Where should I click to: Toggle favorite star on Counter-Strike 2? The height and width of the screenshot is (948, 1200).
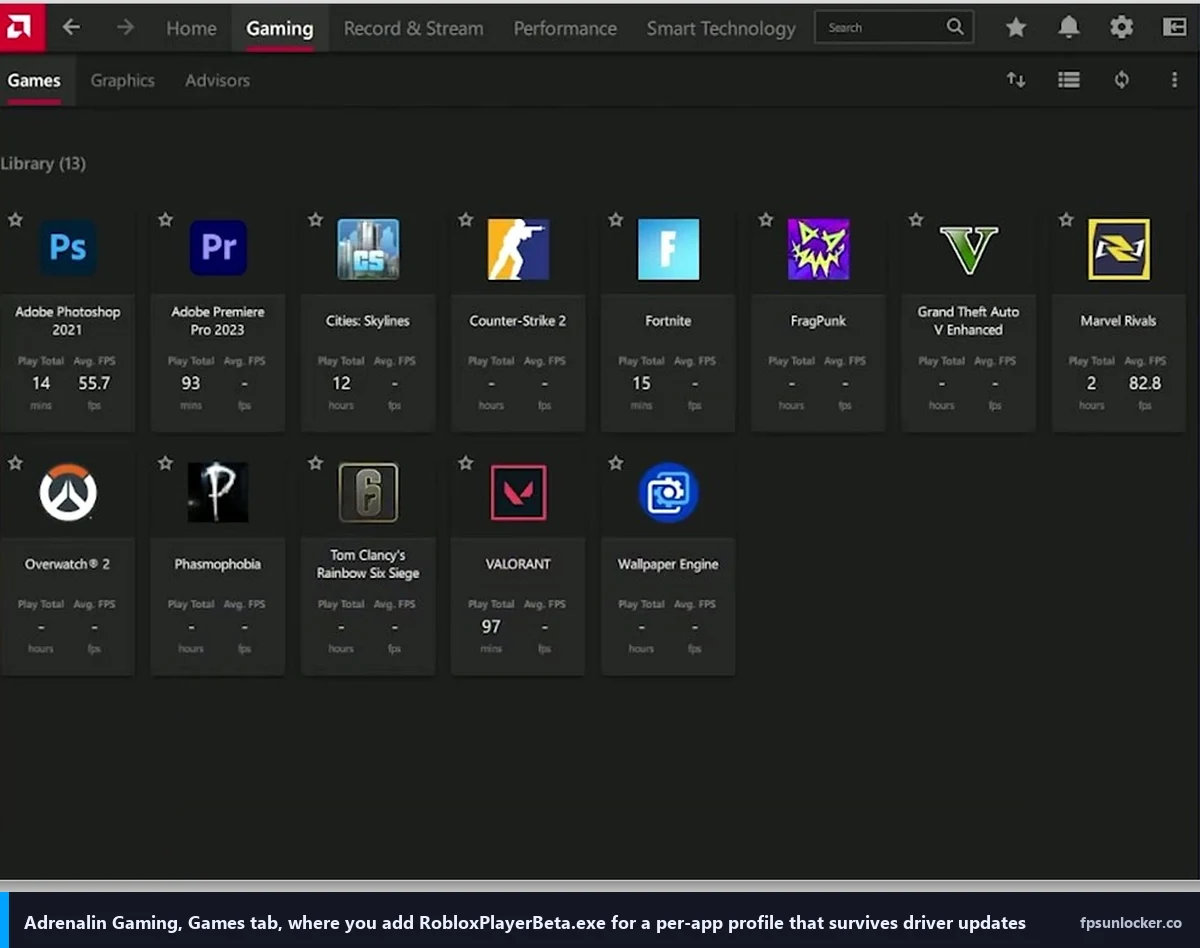pyautogui.click(x=465, y=219)
